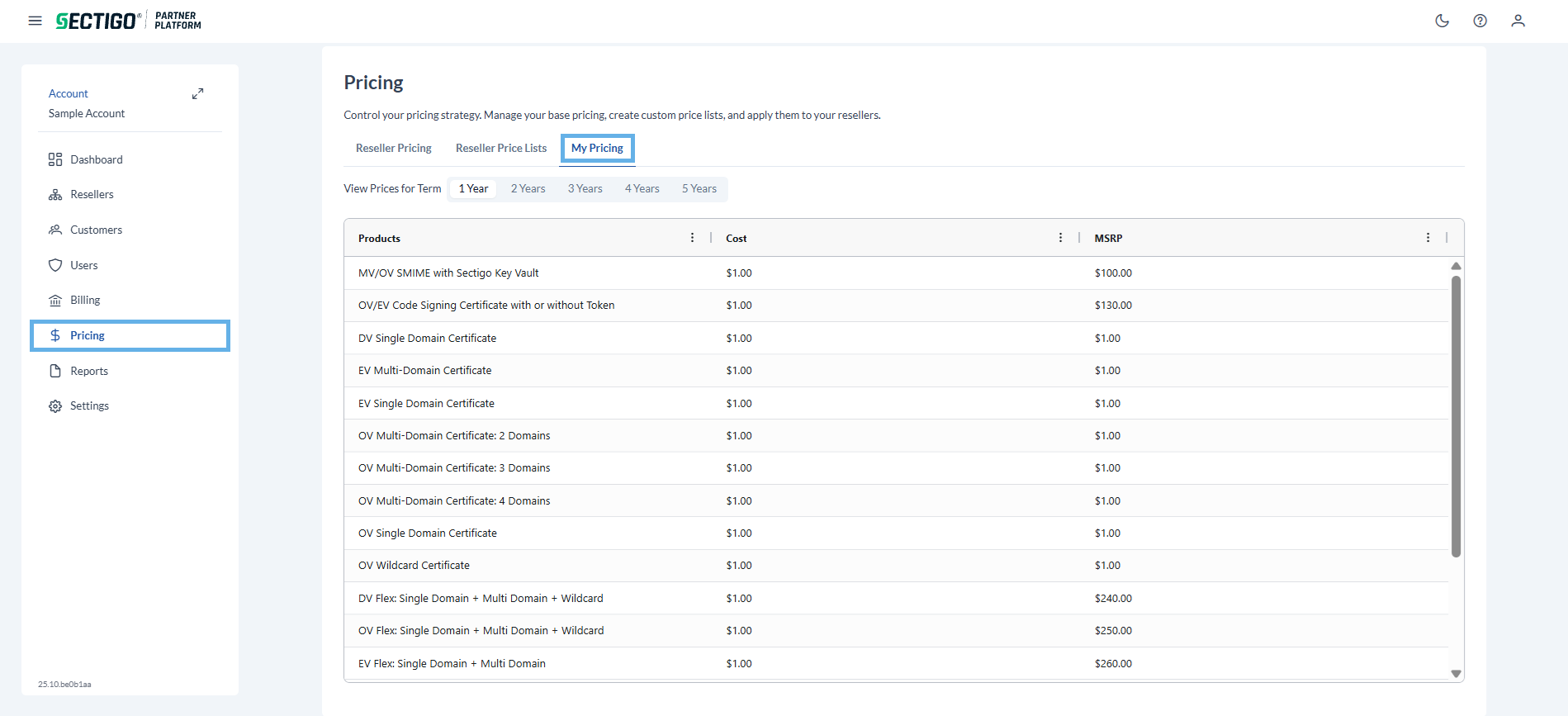Toggle dark mode moon icon
1568x716 pixels.
tap(1442, 21)
